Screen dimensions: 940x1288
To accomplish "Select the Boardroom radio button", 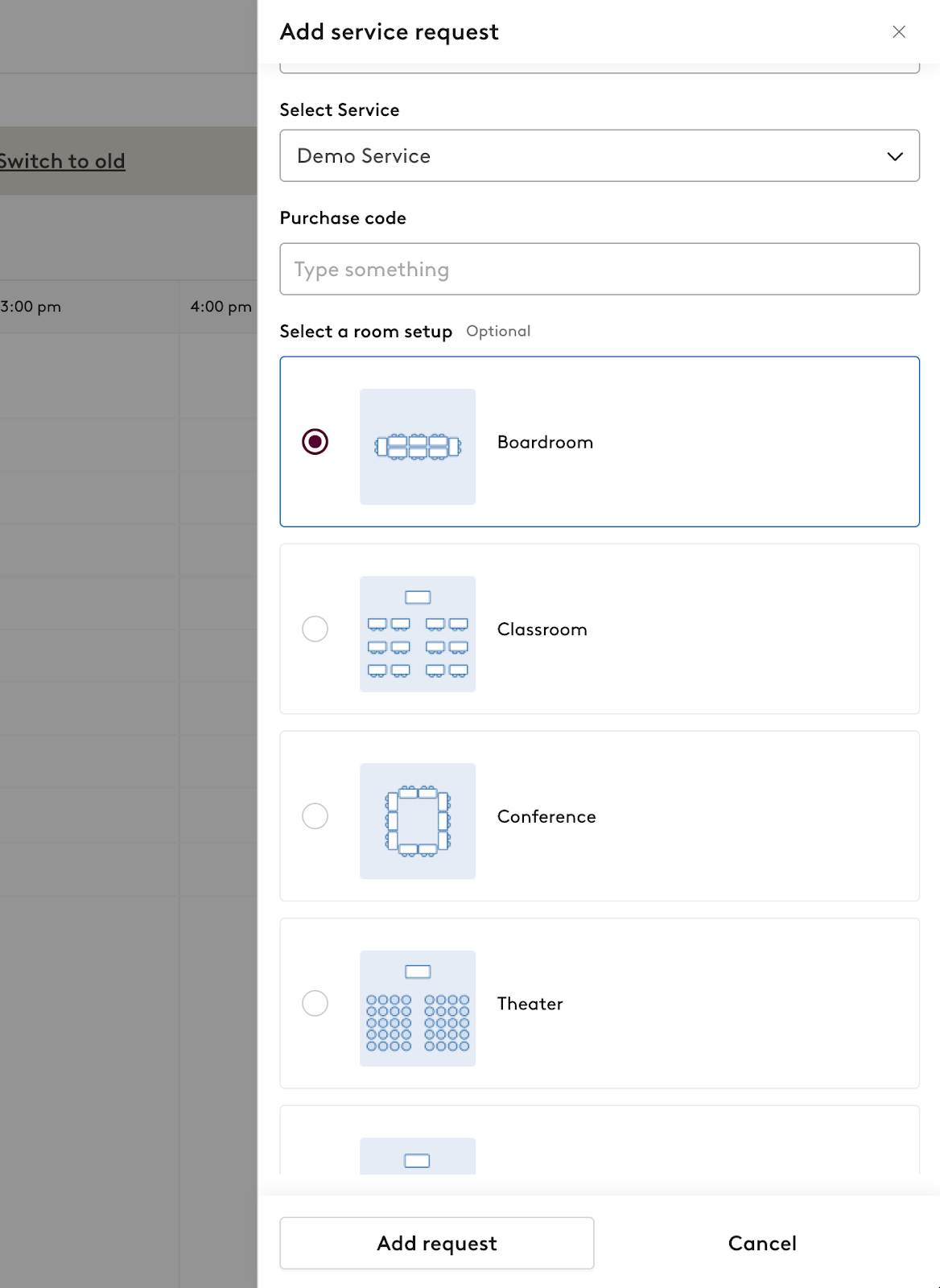I will point(315,441).
